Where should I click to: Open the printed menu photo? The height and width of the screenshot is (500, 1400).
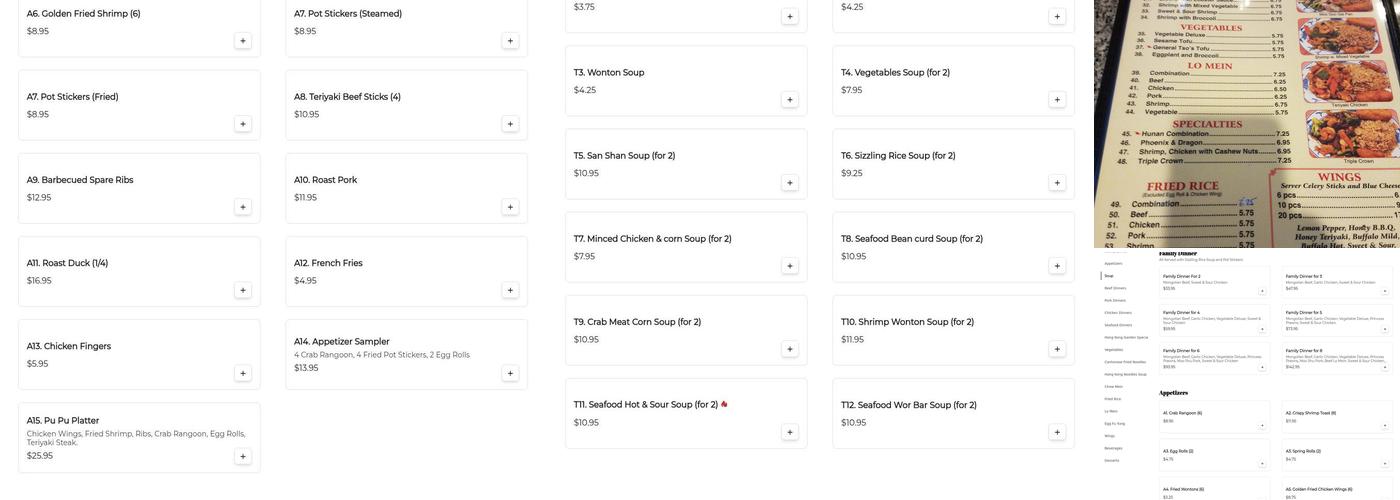tap(1247, 123)
